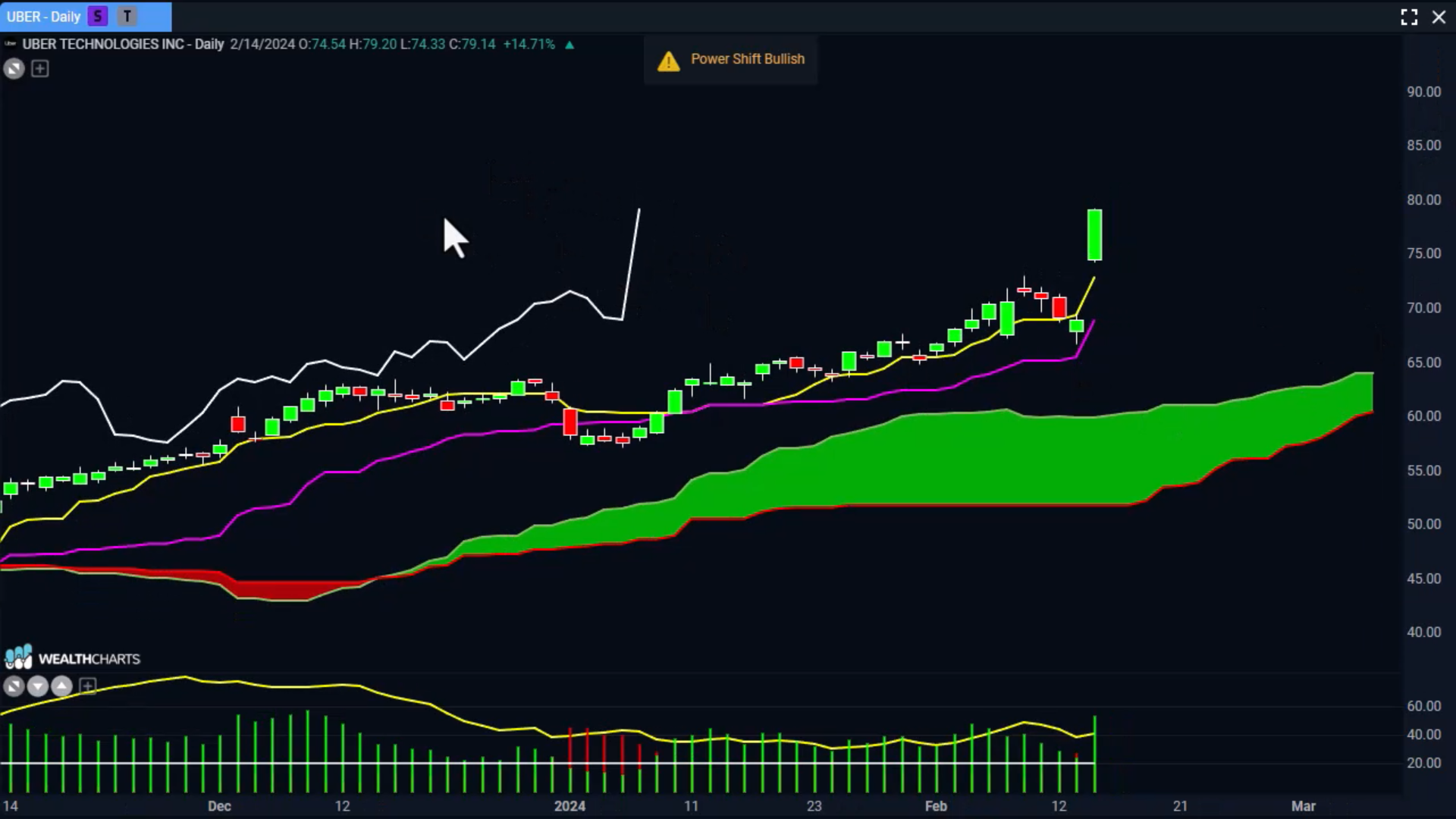This screenshot has height=819, width=1456.
Task: Close the UBER chart window
Action: click(x=1439, y=17)
